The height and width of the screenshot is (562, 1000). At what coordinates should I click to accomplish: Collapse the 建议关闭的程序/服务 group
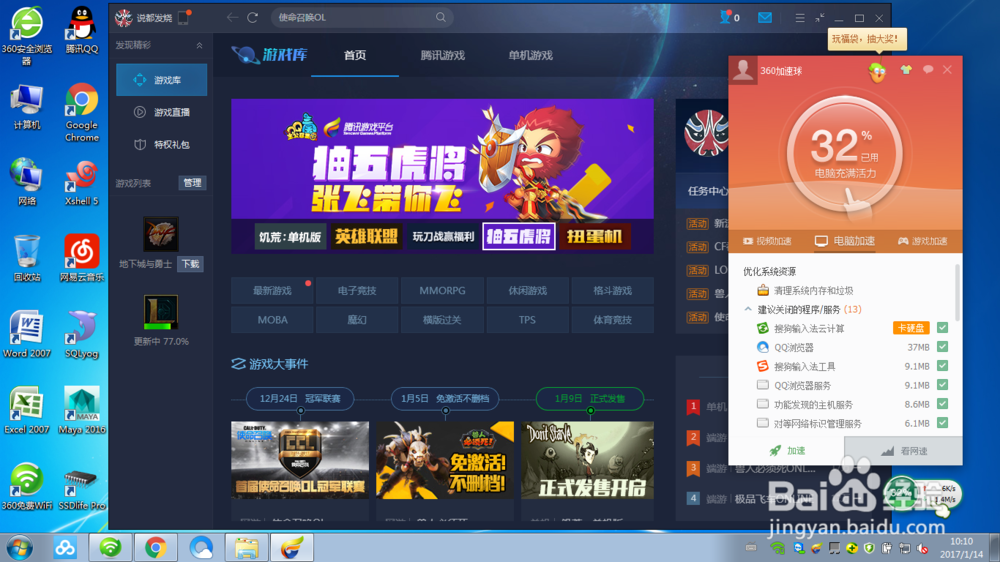tap(748, 309)
